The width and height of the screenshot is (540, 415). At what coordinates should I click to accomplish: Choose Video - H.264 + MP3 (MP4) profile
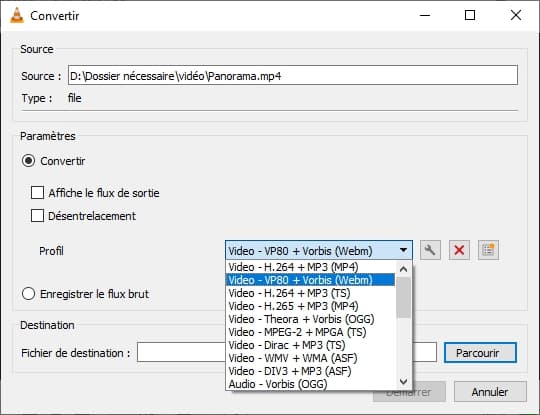pos(310,267)
